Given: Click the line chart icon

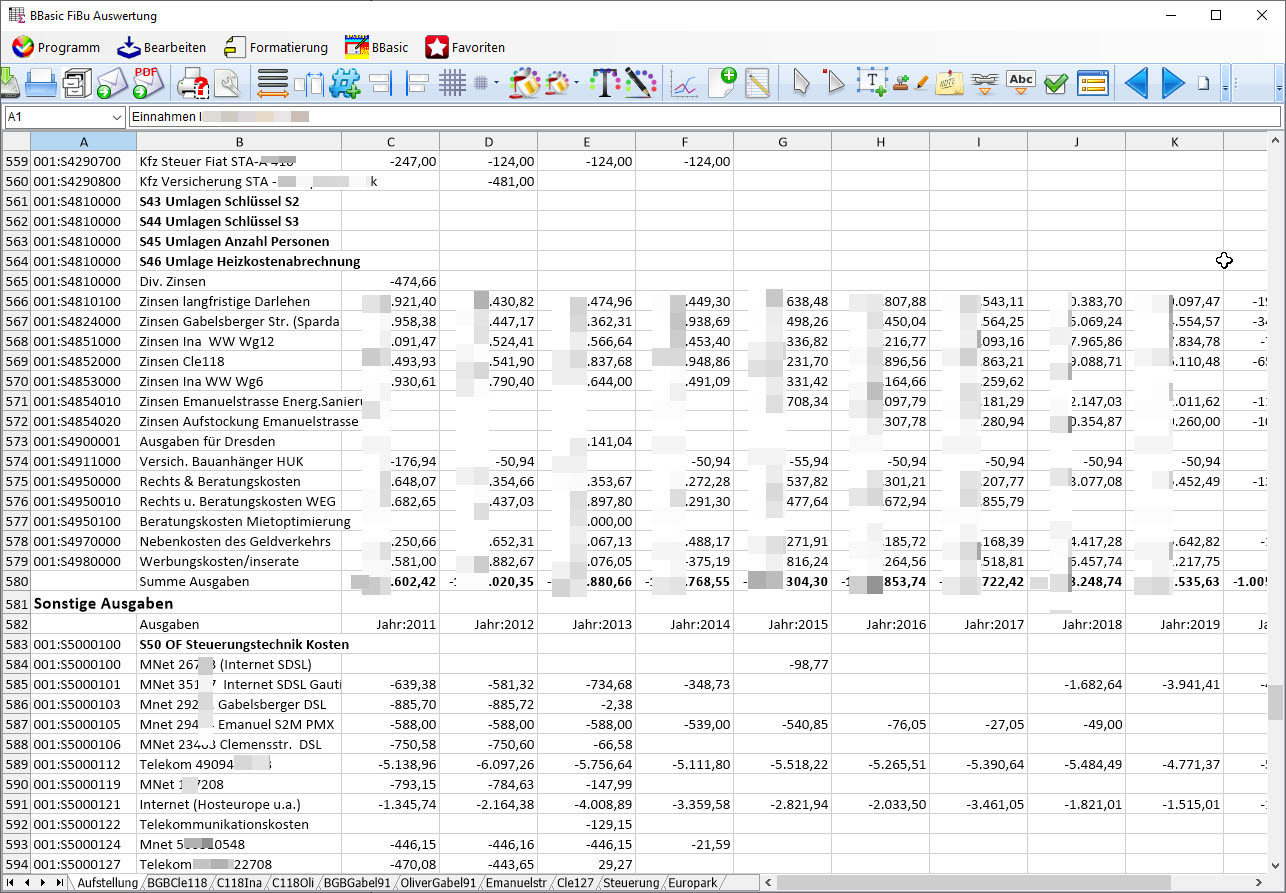Looking at the screenshot, I should pyautogui.click(x=685, y=84).
